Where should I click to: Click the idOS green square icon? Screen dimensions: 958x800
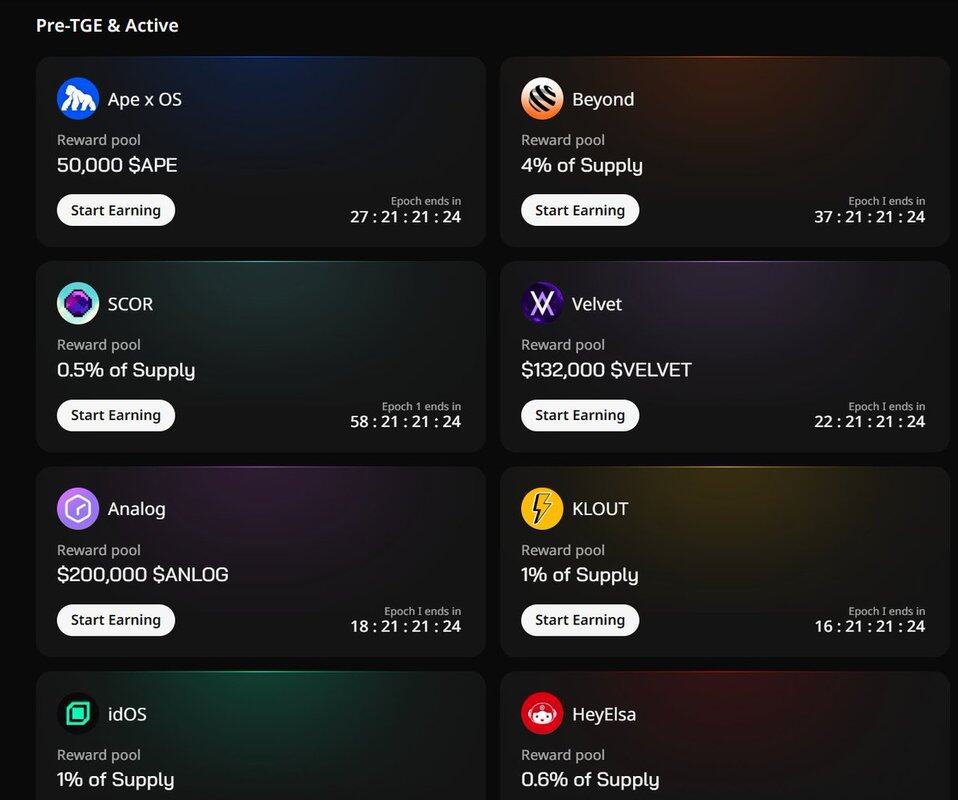(x=78, y=714)
